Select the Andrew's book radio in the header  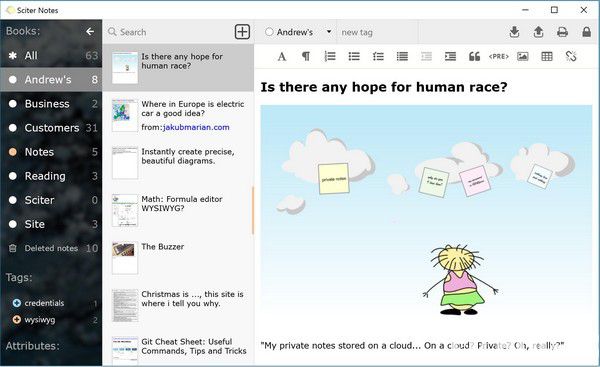[x=269, y=32]
